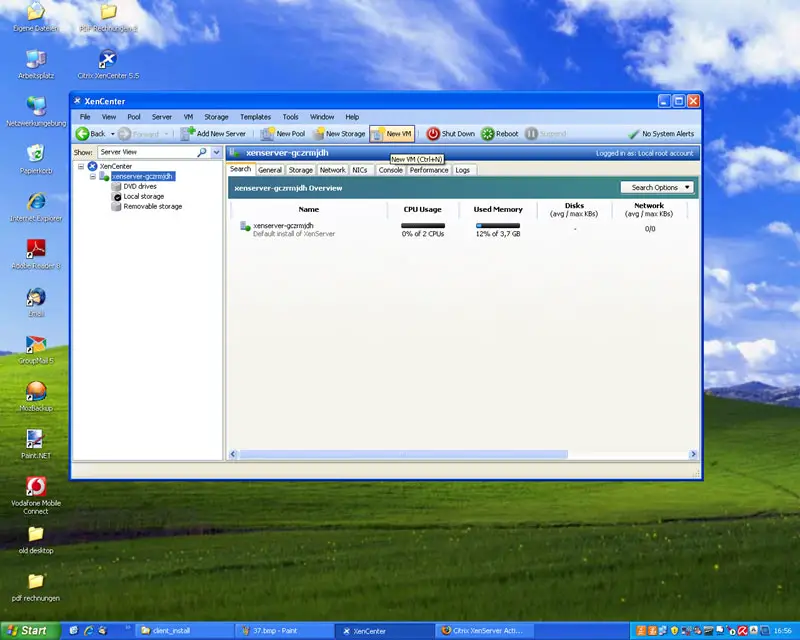Select Local storage in the tree
The height and width of the screenshot is (640, 800).
[143, 196]
